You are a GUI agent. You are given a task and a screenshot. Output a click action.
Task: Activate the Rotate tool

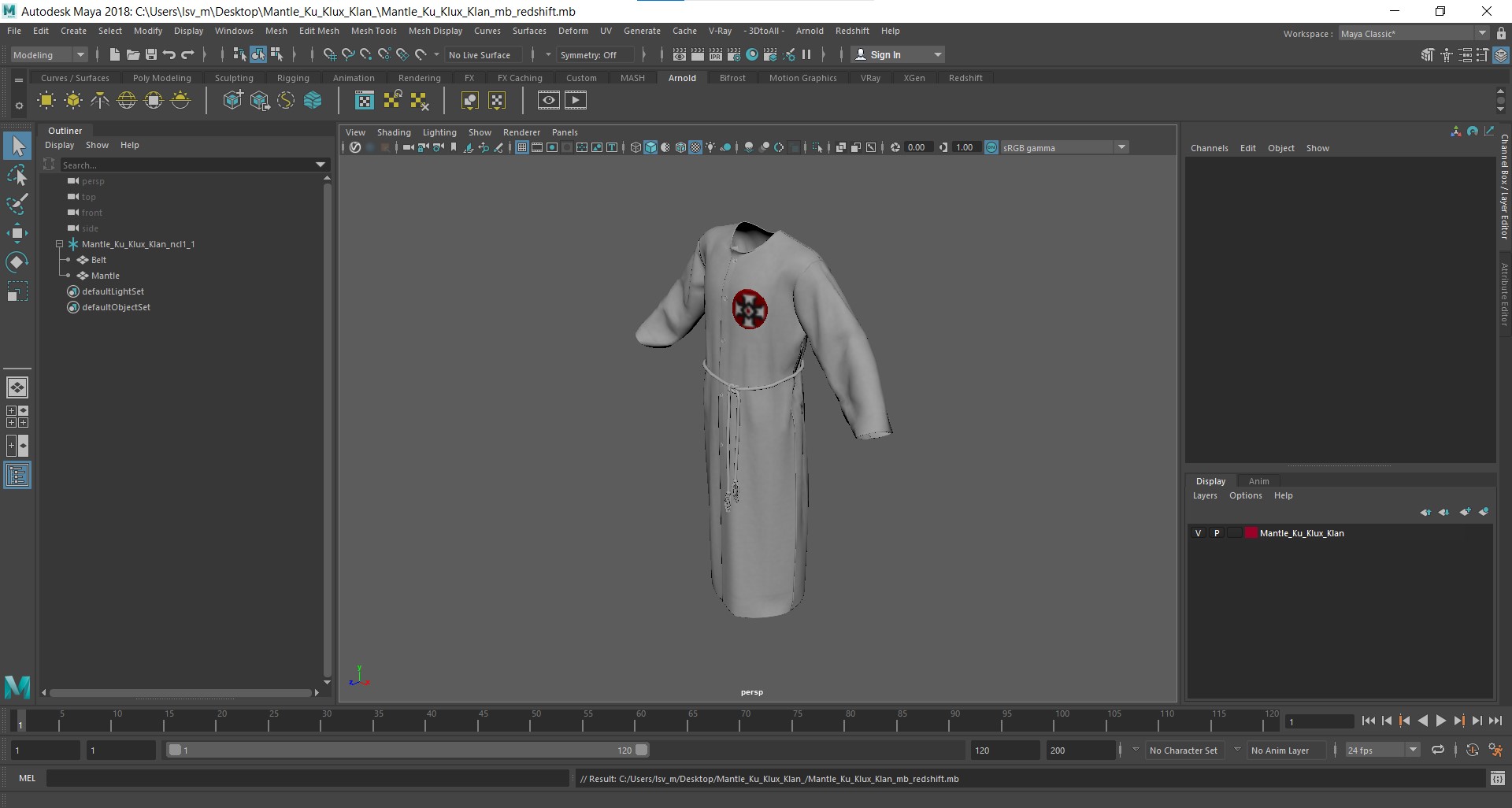point(17,262)
